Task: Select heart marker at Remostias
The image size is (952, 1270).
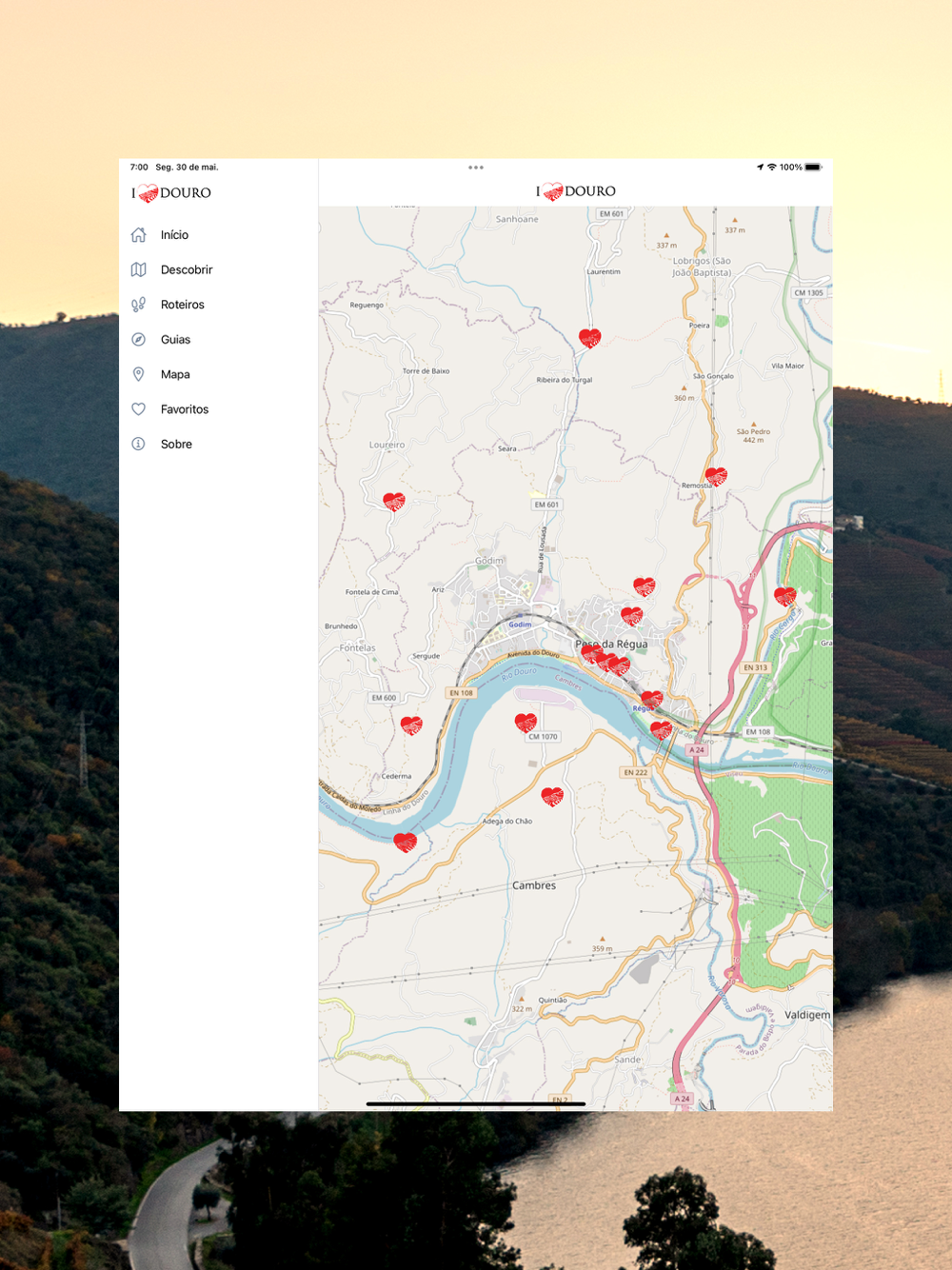Action: point(716,476)
